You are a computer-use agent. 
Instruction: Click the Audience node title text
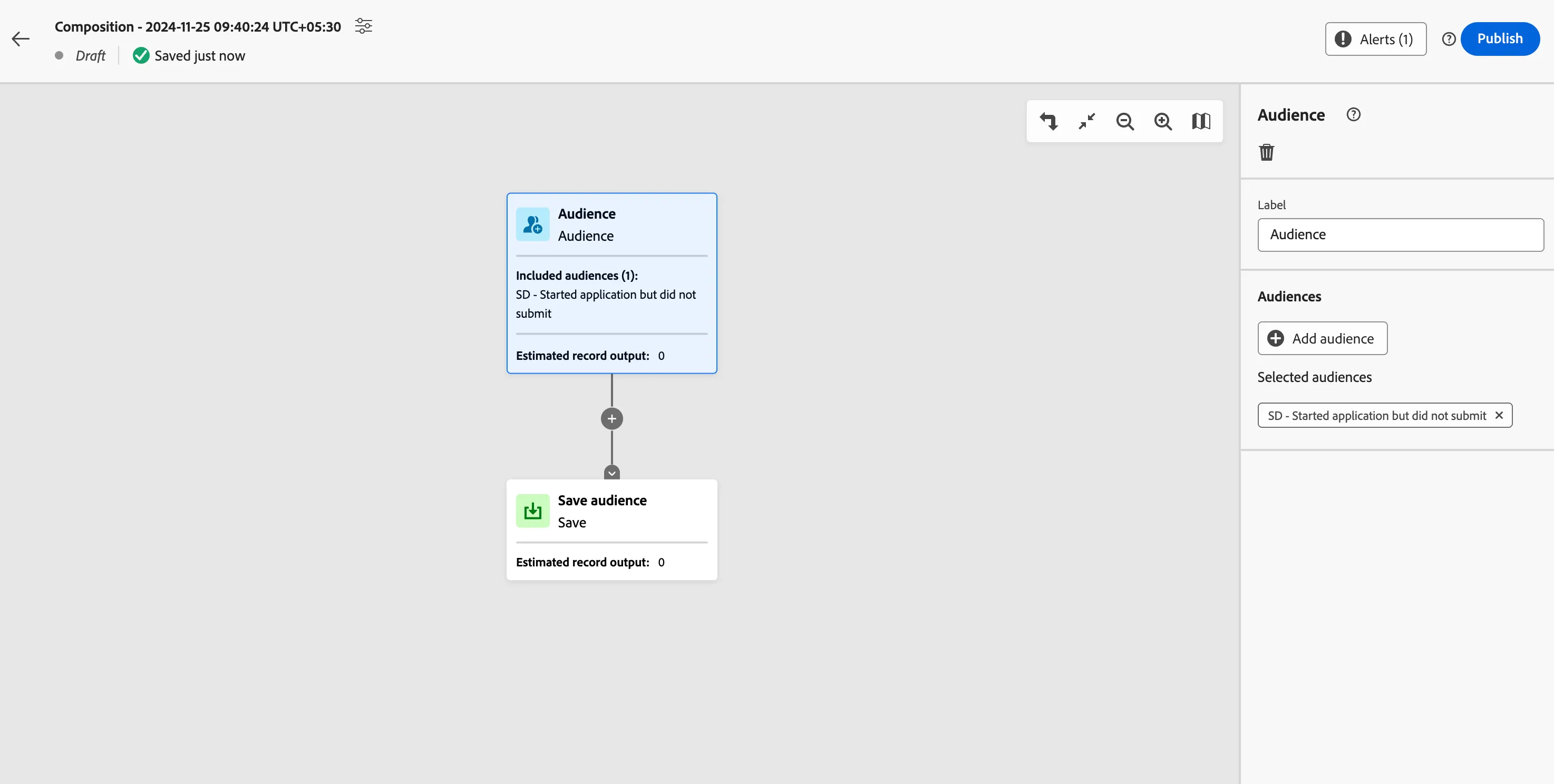(586, 214)
